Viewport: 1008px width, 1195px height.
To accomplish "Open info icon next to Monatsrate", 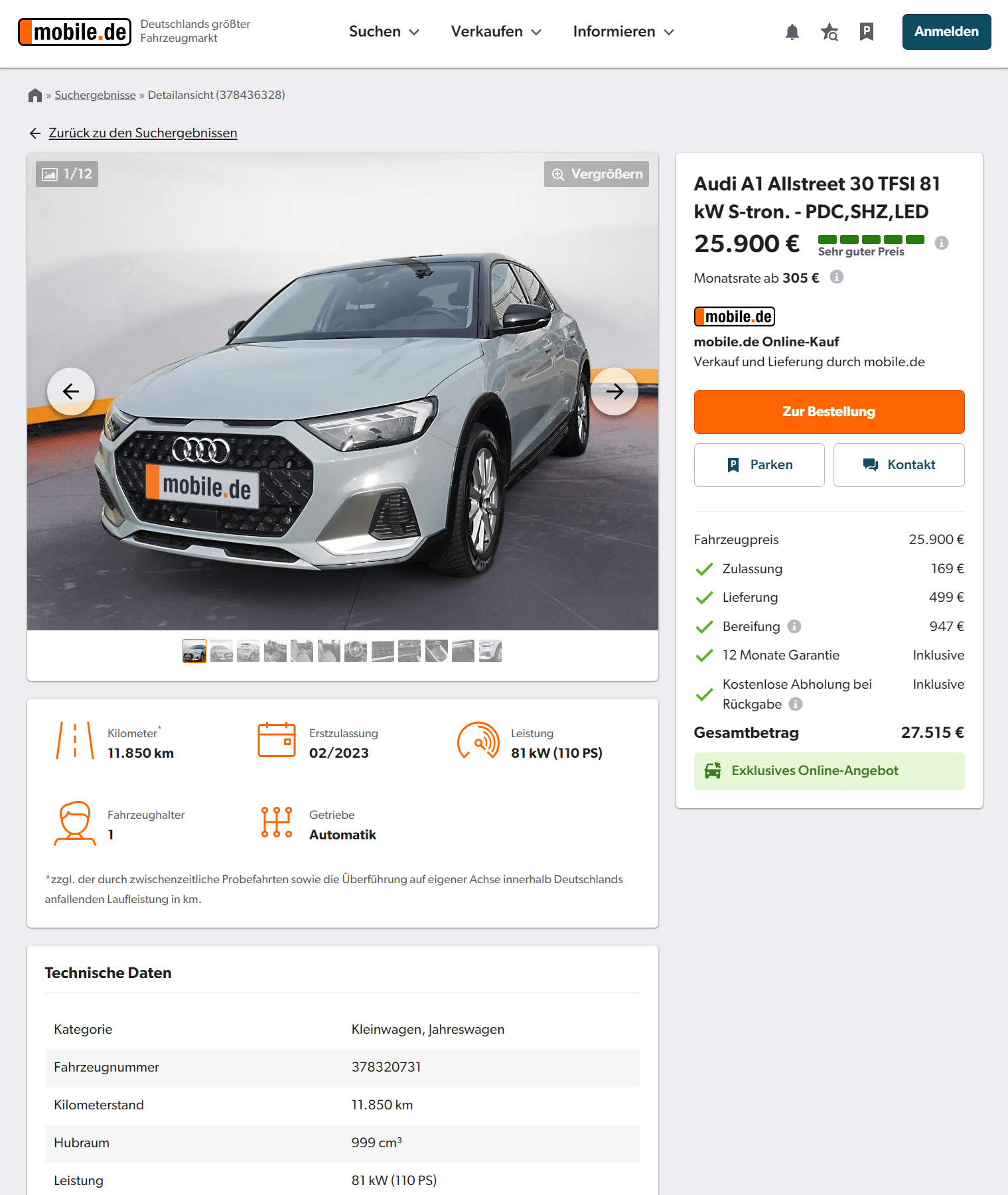I will pyautogui.click(x=837, y=277).
